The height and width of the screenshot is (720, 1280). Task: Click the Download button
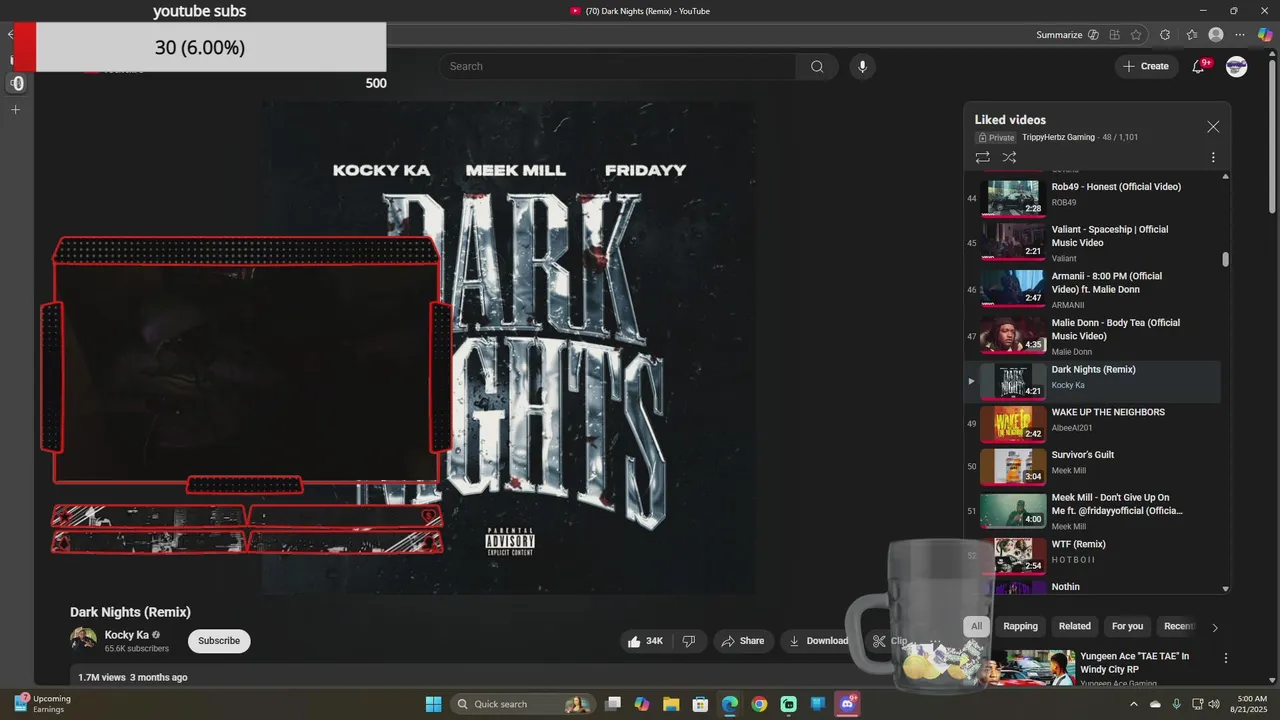818,641
